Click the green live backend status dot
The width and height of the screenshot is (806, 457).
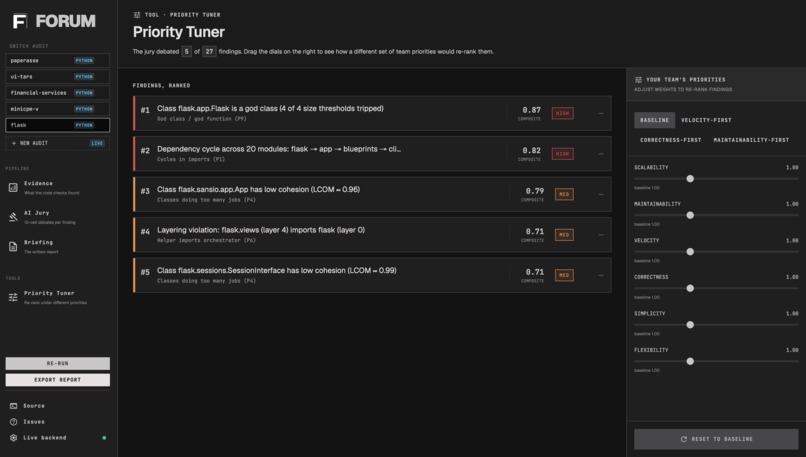104,437
